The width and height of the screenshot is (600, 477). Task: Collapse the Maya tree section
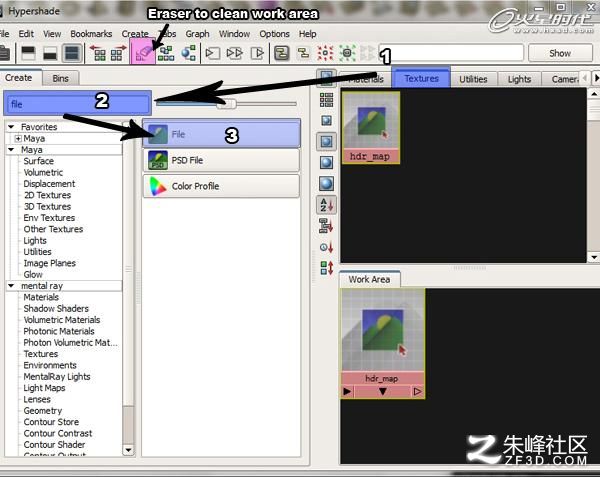click(11, 150)
